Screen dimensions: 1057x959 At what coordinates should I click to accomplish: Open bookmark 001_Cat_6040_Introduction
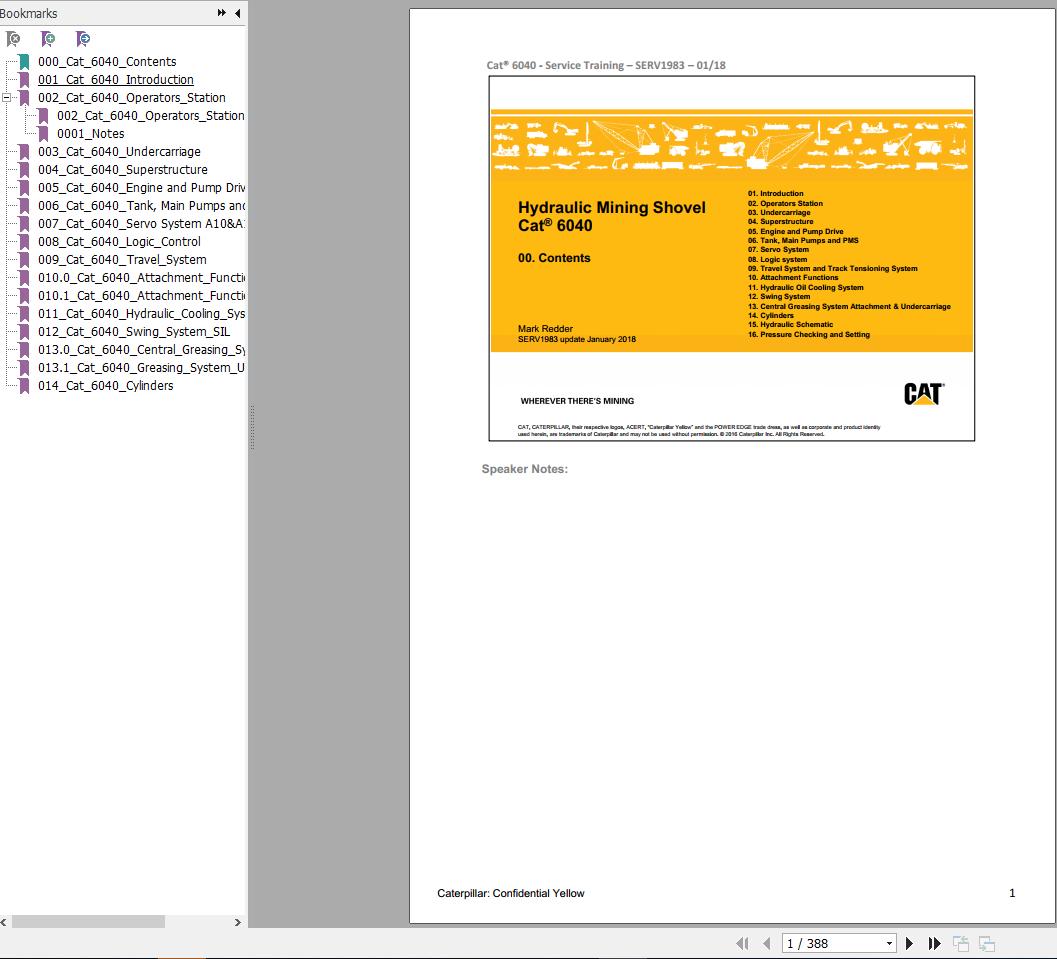click(x=116, y=80)
